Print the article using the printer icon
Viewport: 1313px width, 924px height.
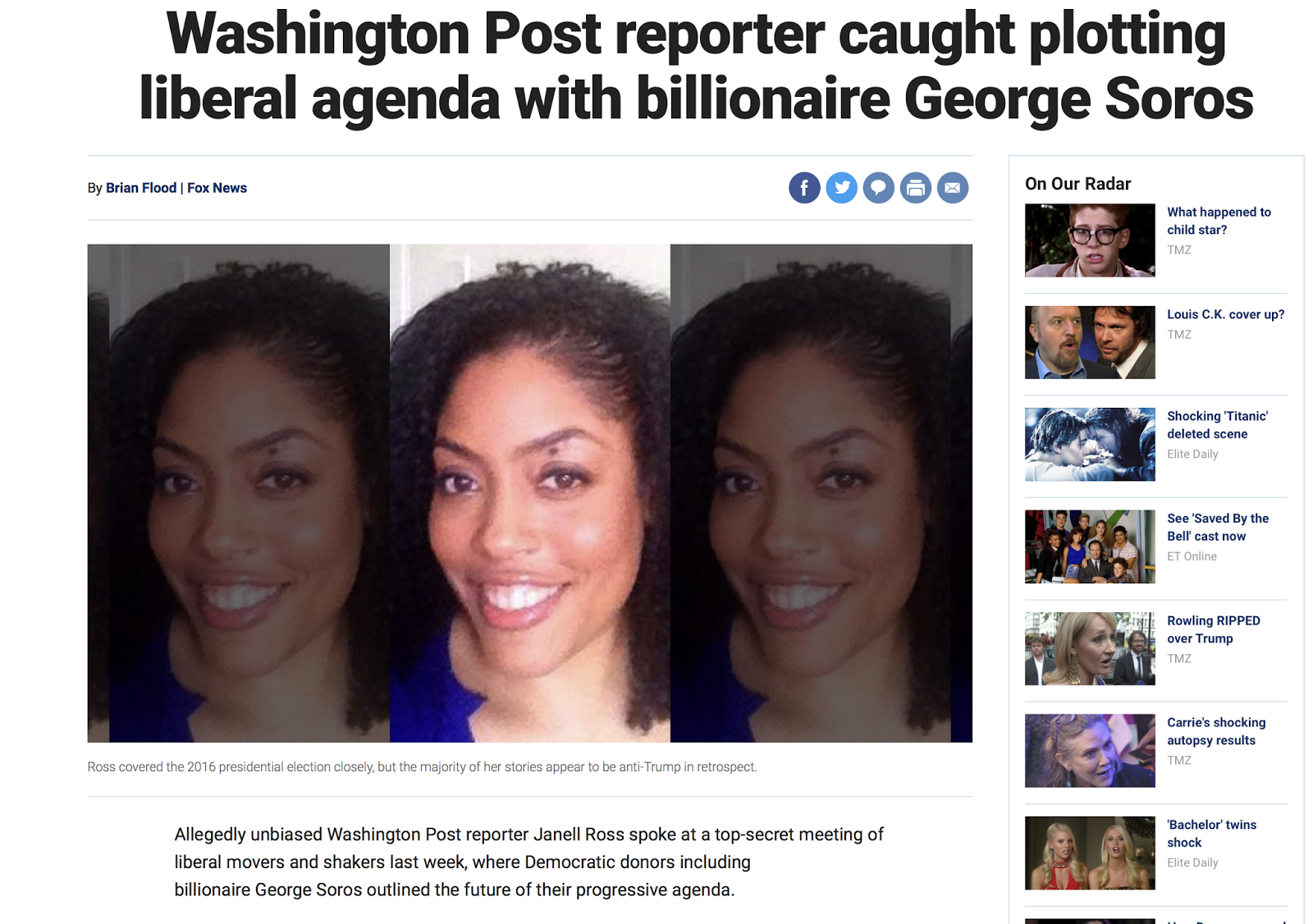click(915, 188)
